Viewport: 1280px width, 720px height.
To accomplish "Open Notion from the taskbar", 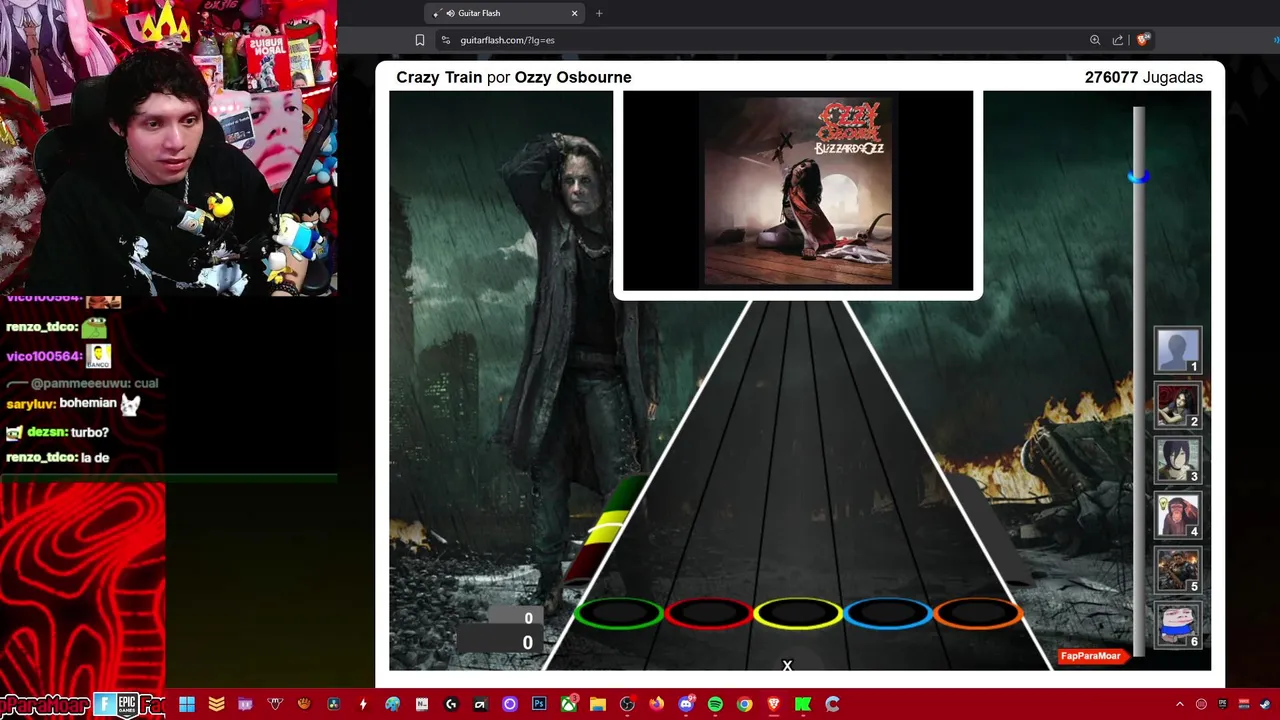I will (x=422, y=704).
